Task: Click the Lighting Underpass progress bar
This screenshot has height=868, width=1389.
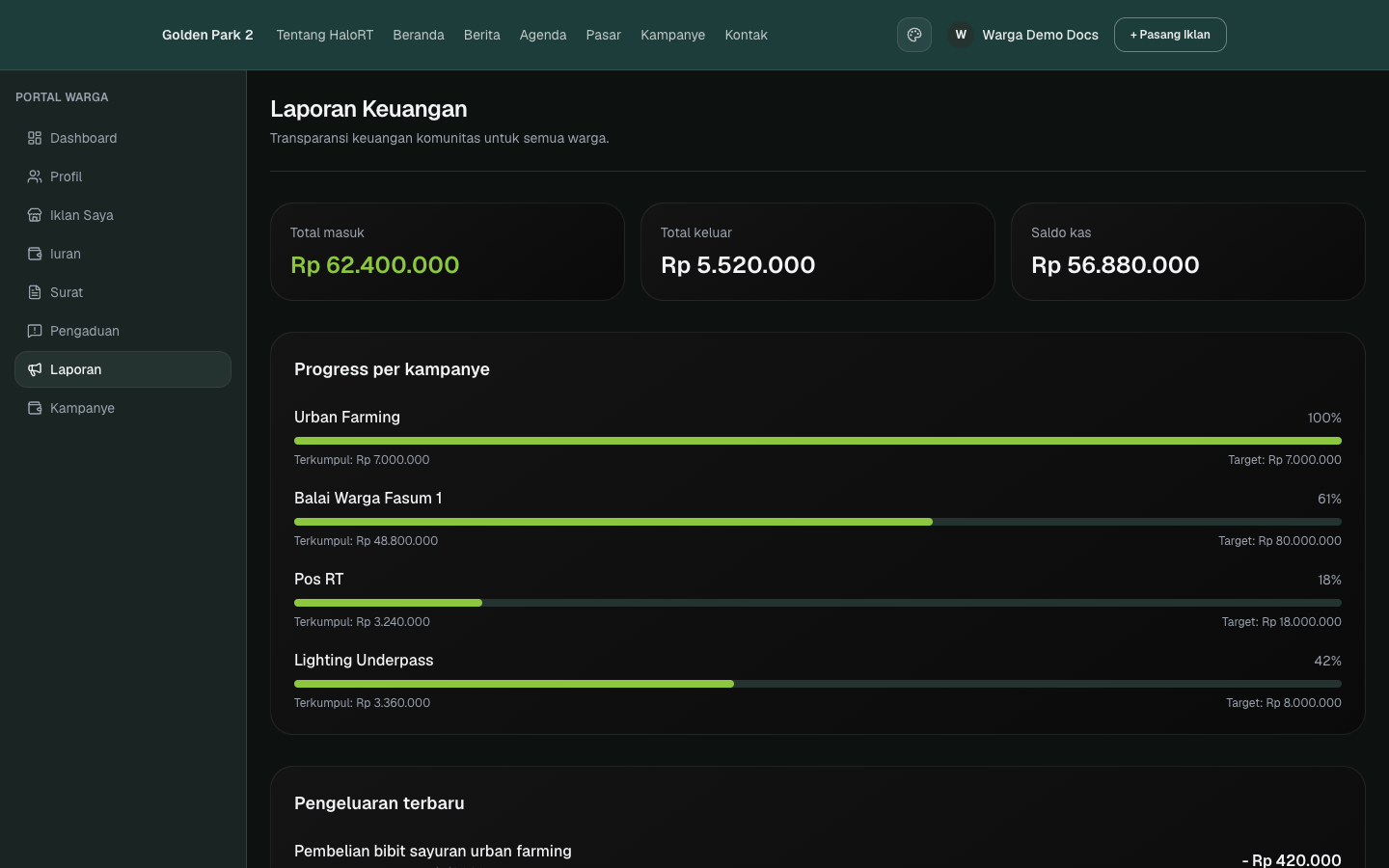Action: pyautogui.click(x=818, y=684)
